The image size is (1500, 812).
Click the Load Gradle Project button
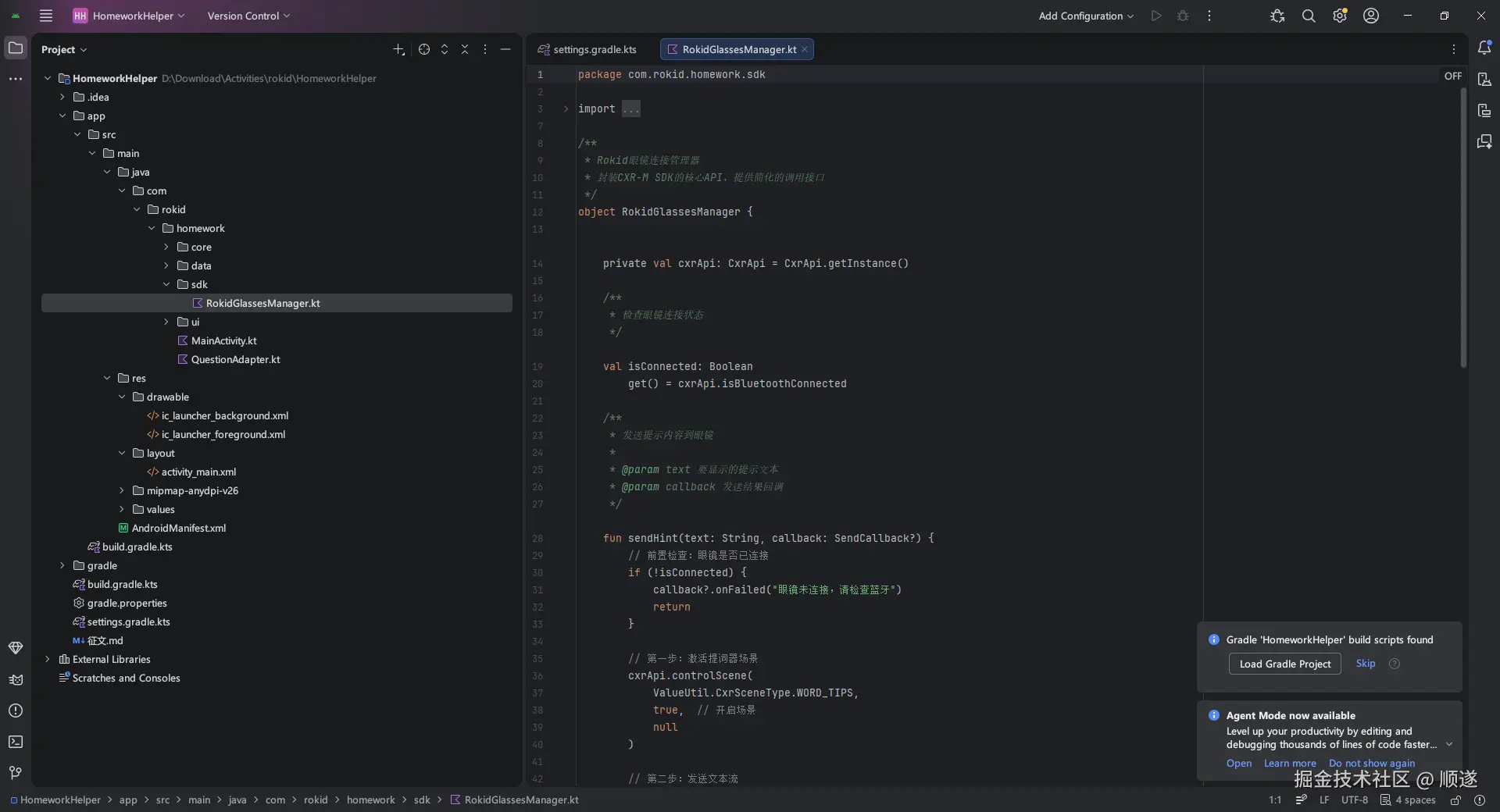pos(1284,664)
